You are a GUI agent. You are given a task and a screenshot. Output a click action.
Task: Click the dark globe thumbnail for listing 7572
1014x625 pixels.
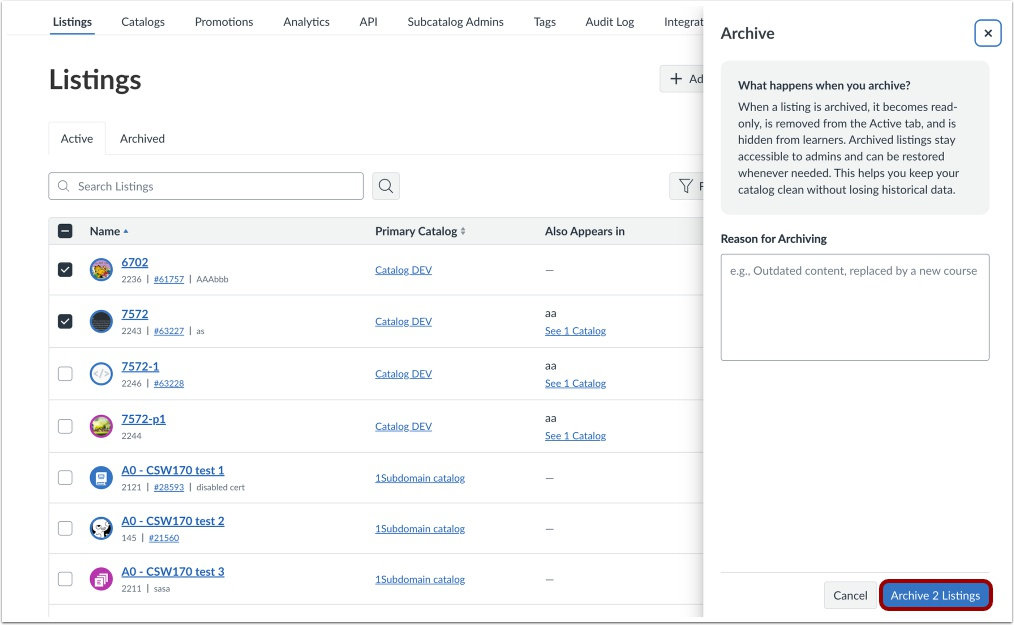(x=101, y=320)
